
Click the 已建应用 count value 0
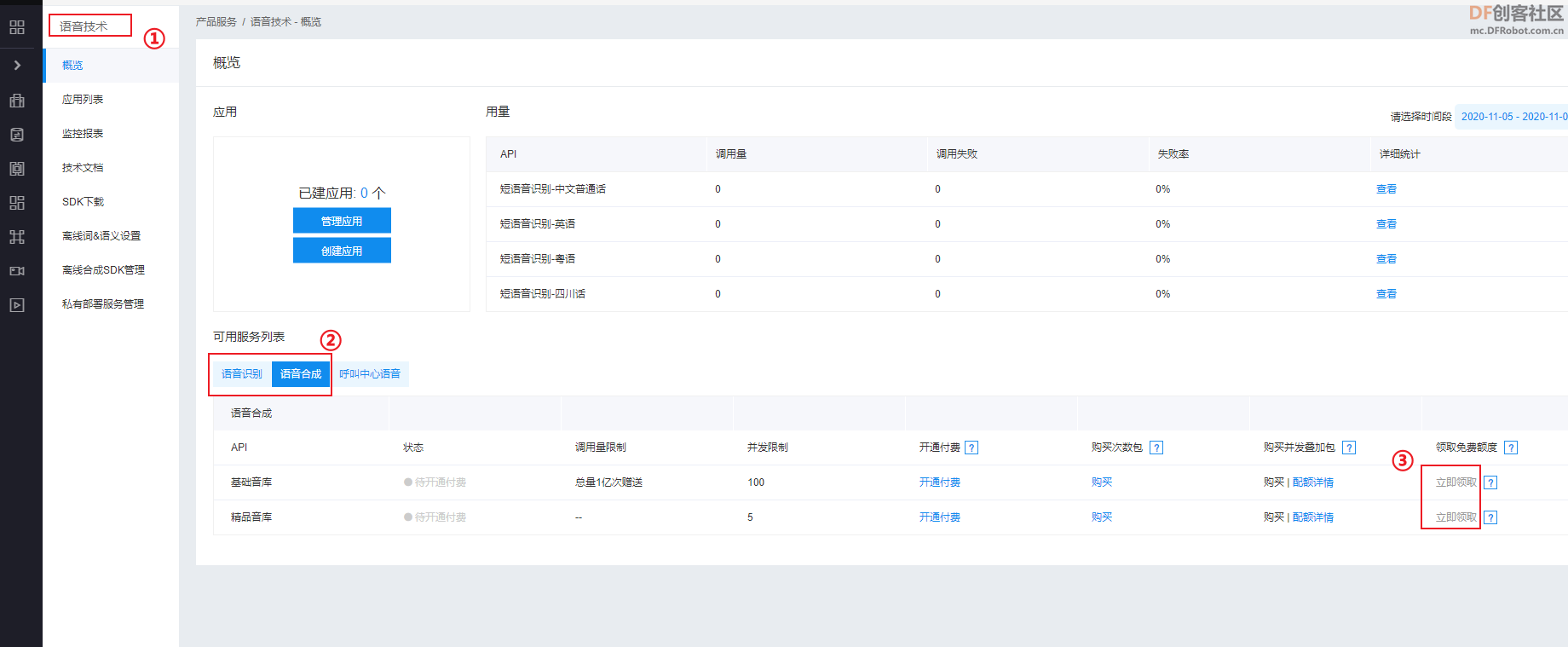364,194
